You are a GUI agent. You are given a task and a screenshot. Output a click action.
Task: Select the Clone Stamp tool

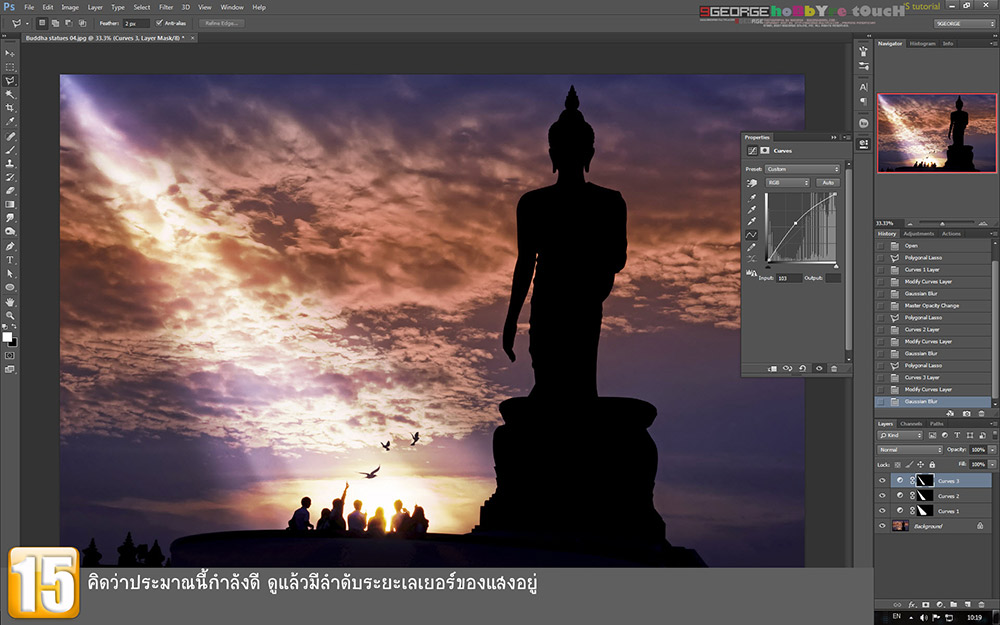[x=10, y=163]
